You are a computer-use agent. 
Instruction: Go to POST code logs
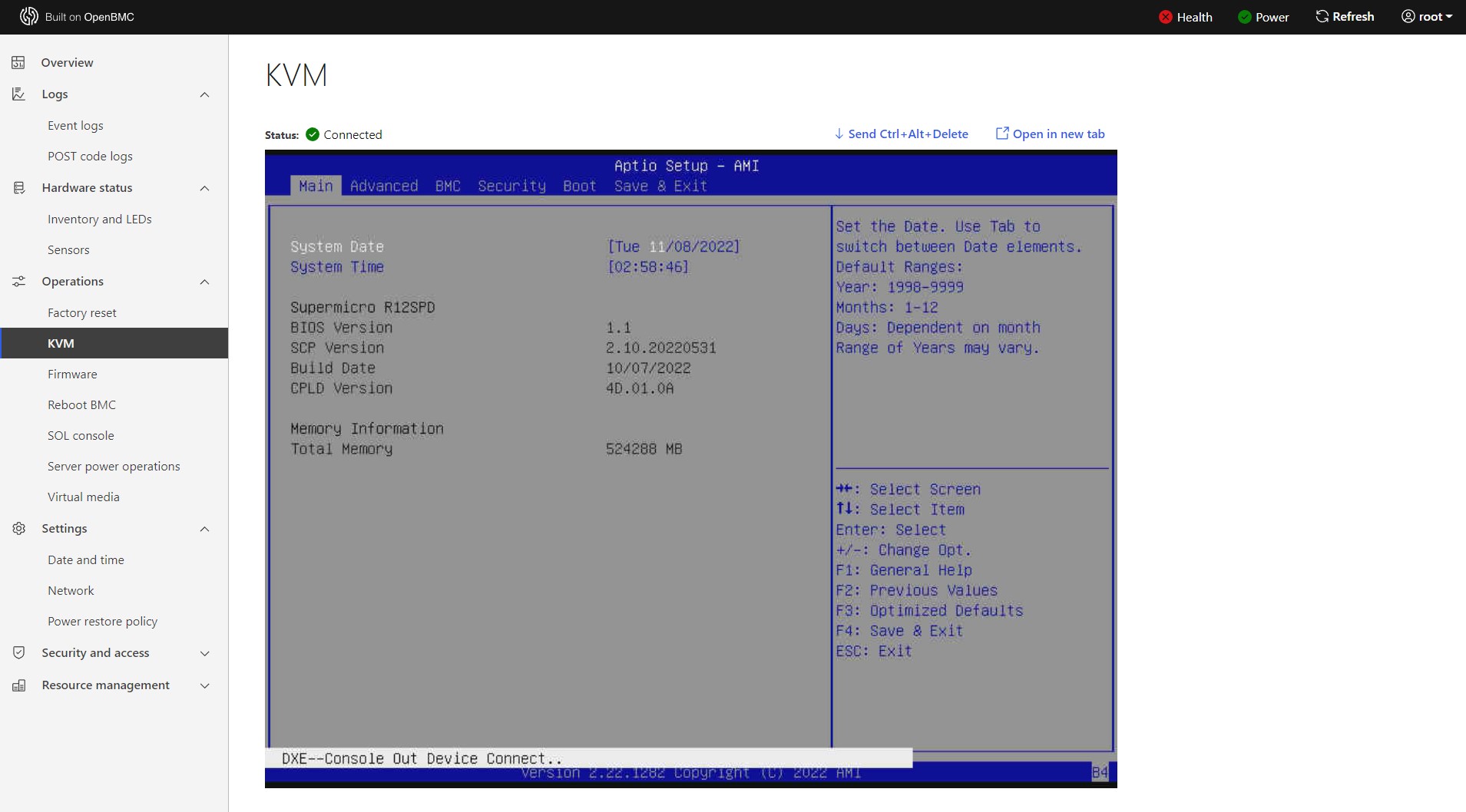pos(114,156)
